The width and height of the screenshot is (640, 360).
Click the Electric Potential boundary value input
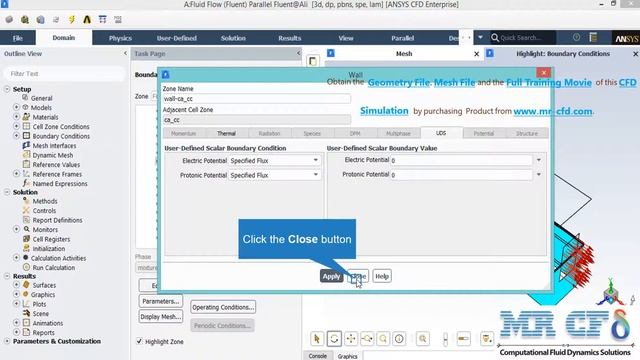tap(462, 160)
